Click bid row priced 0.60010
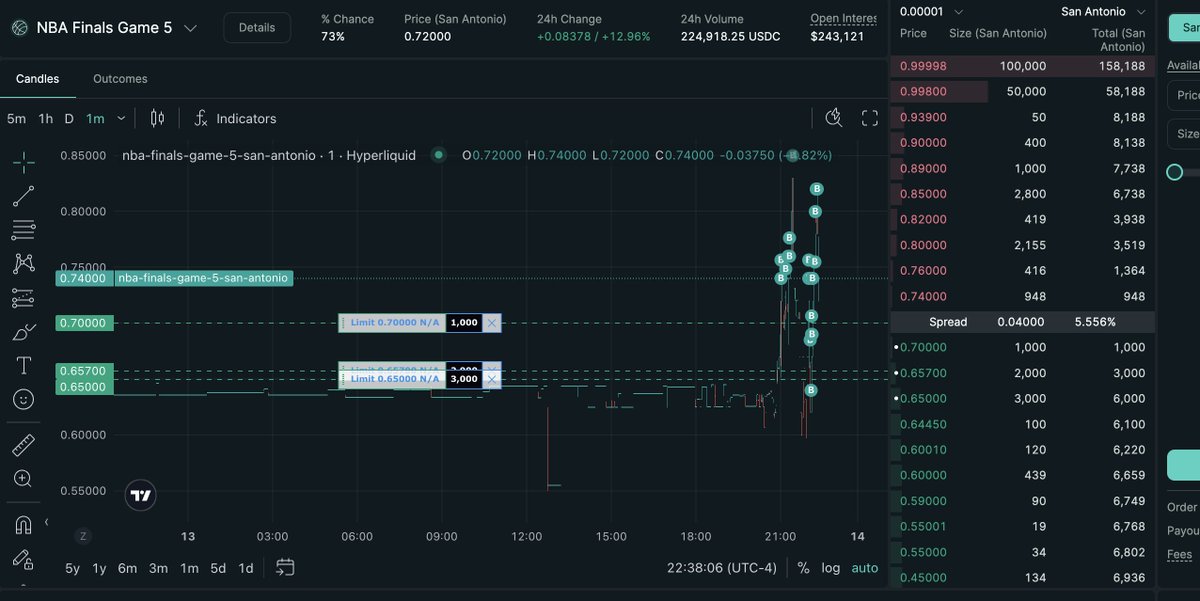This screenshot has height=601, width=1200. (x=1022, y=450)
